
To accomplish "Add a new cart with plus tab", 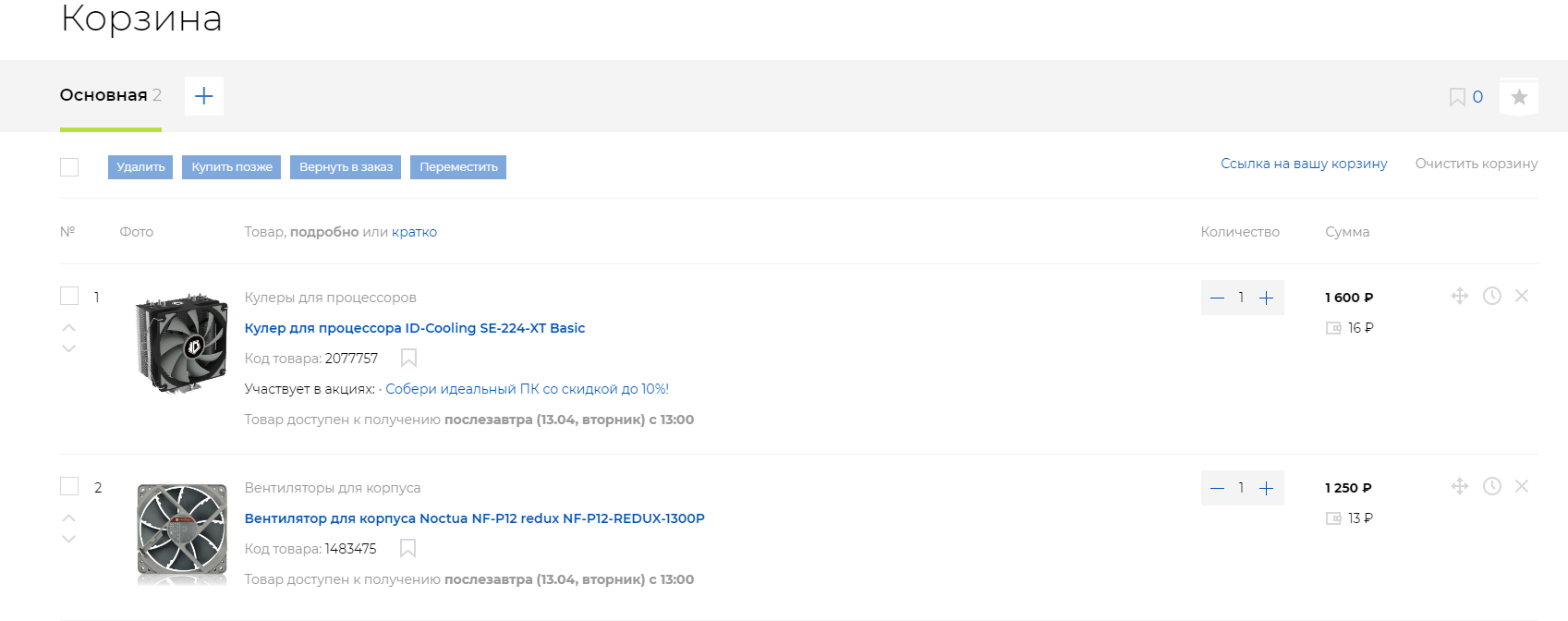I will [204, 96].
